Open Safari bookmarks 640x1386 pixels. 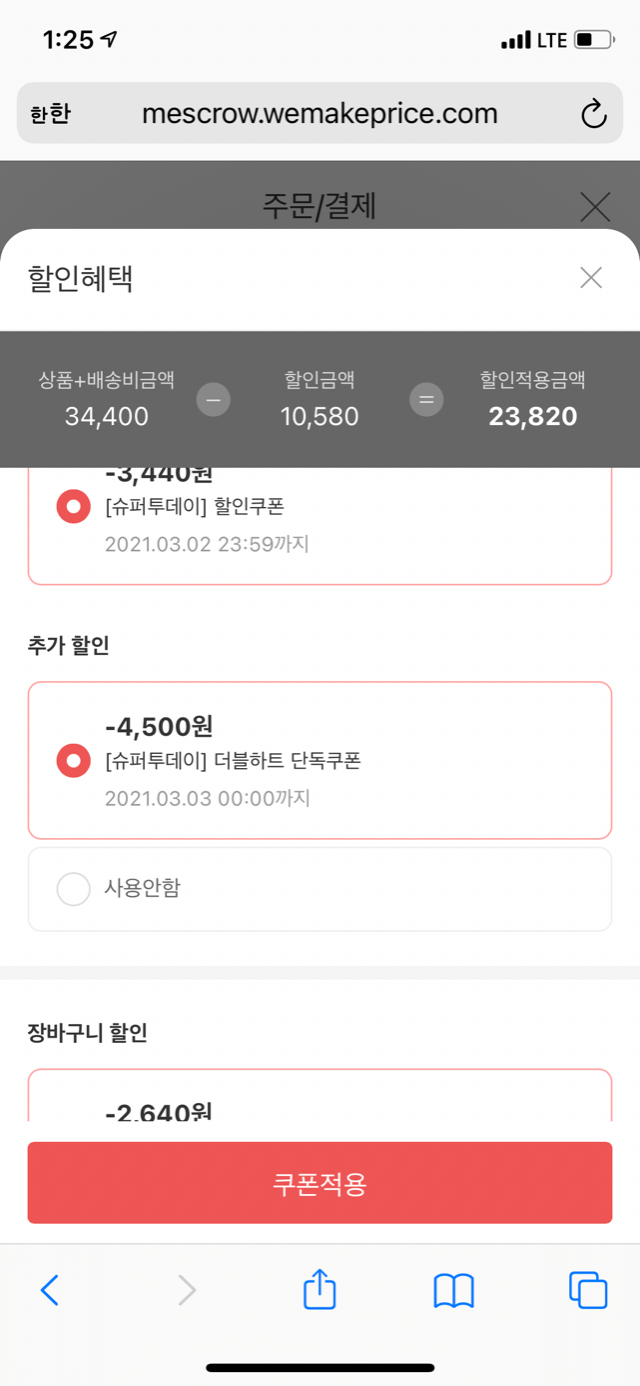click(x=453, y=1290)
